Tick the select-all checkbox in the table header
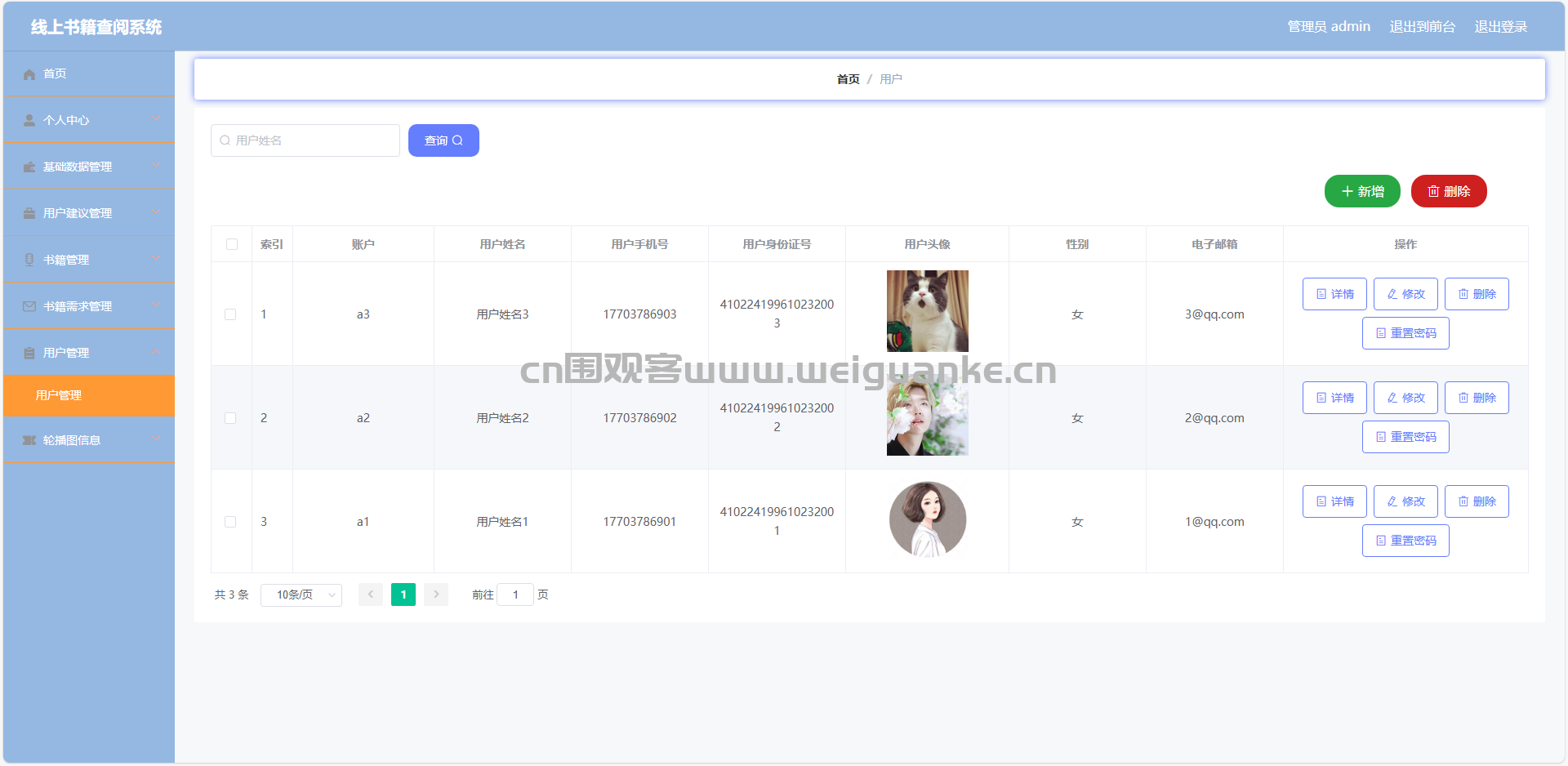Viewport: 1568px width, 766px height. pyautogui.click(x=232, y=244)
